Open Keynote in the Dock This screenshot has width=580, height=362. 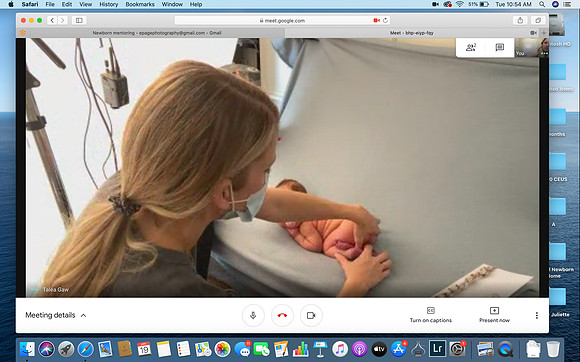(320, 349)
